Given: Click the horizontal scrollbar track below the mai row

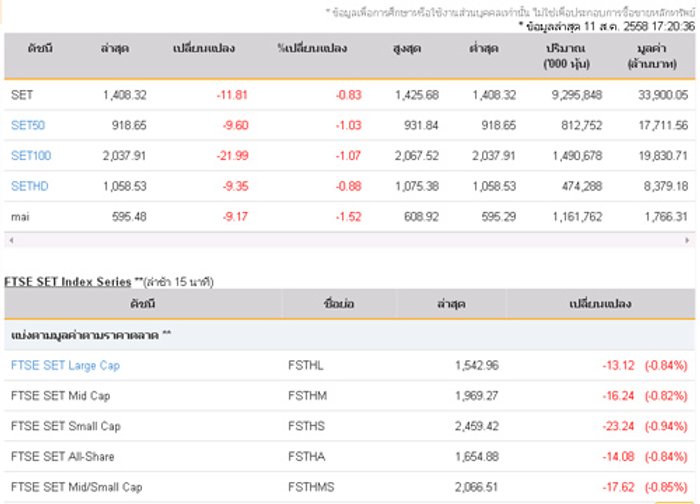Looking at the screenshot, I should pos(350,241).
